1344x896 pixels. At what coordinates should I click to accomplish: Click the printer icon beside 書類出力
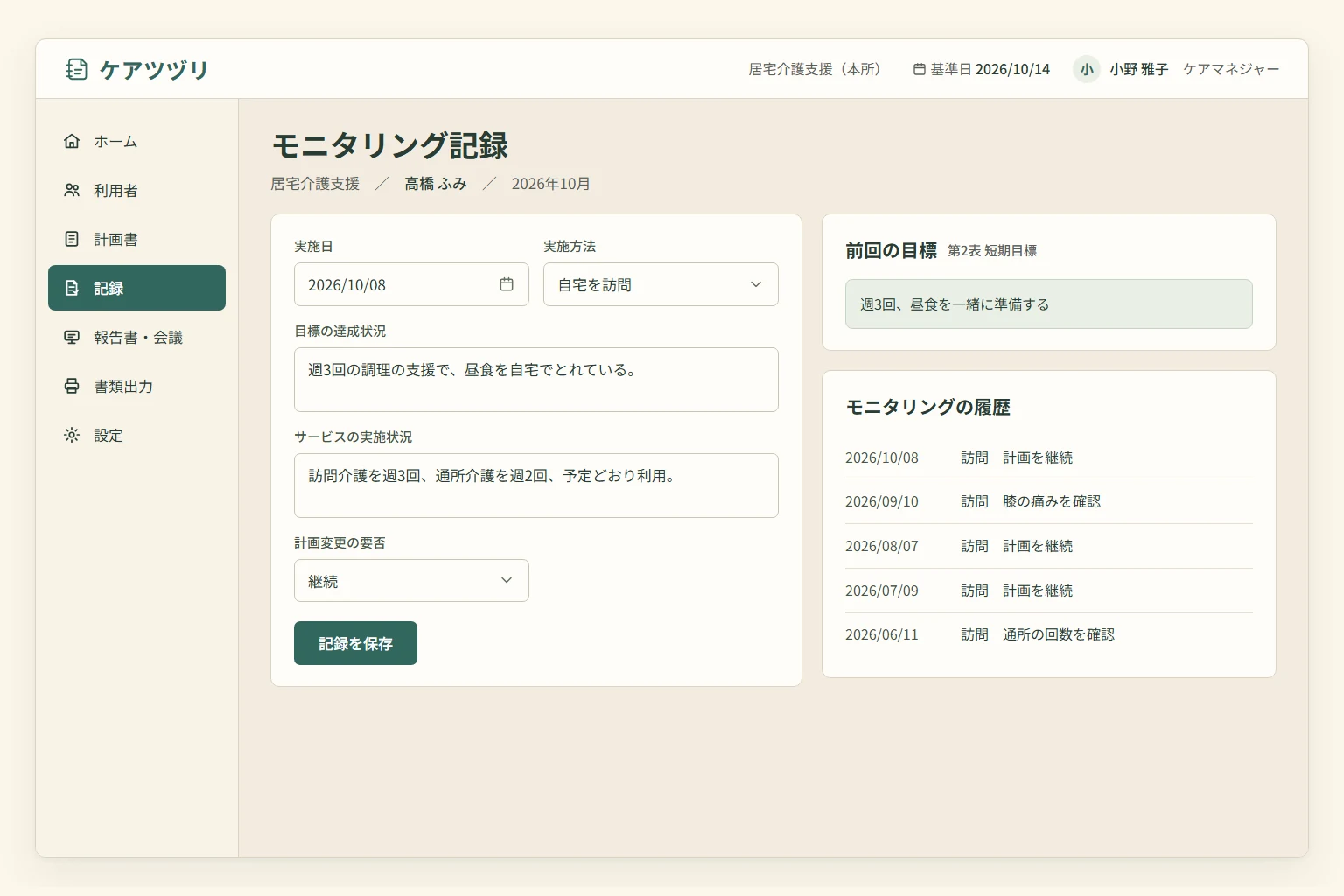[72, 386]
